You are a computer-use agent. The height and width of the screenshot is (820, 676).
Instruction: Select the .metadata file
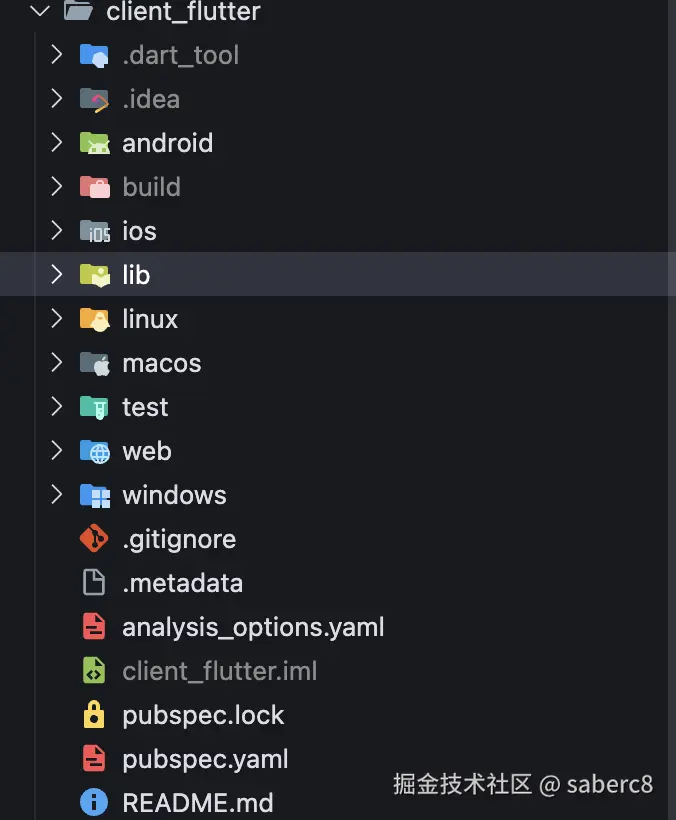182,583
